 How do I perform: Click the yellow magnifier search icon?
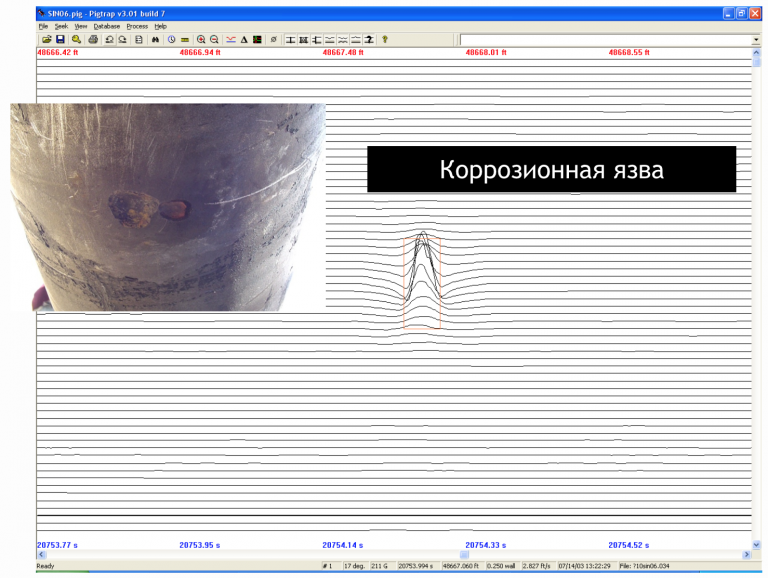pyautogui.click(x=76, y=40)
